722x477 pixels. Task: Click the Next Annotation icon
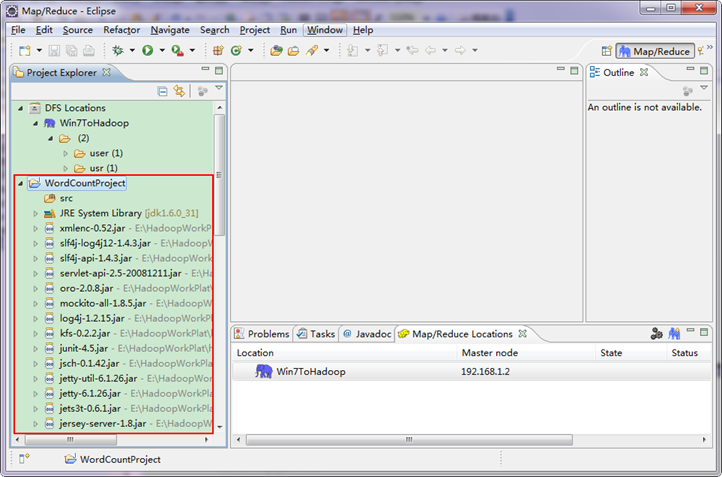(353, 50)
